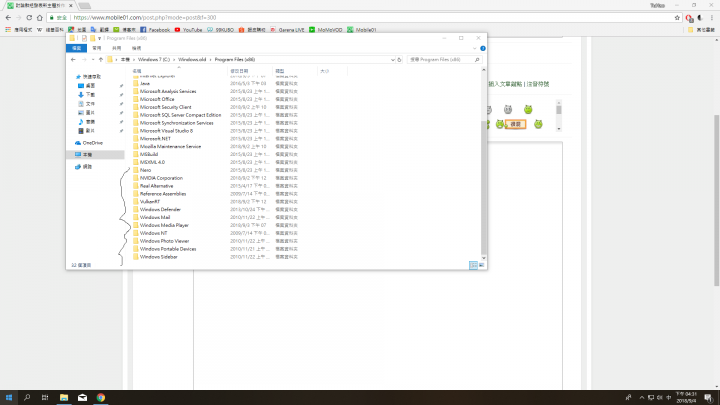
Task: Open the Explorer 共用 (Share) ribbon tab
Action: pos(117,48)
